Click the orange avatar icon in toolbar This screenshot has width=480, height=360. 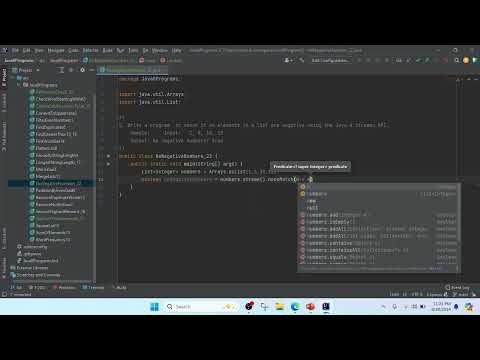[x=466, y=60]
